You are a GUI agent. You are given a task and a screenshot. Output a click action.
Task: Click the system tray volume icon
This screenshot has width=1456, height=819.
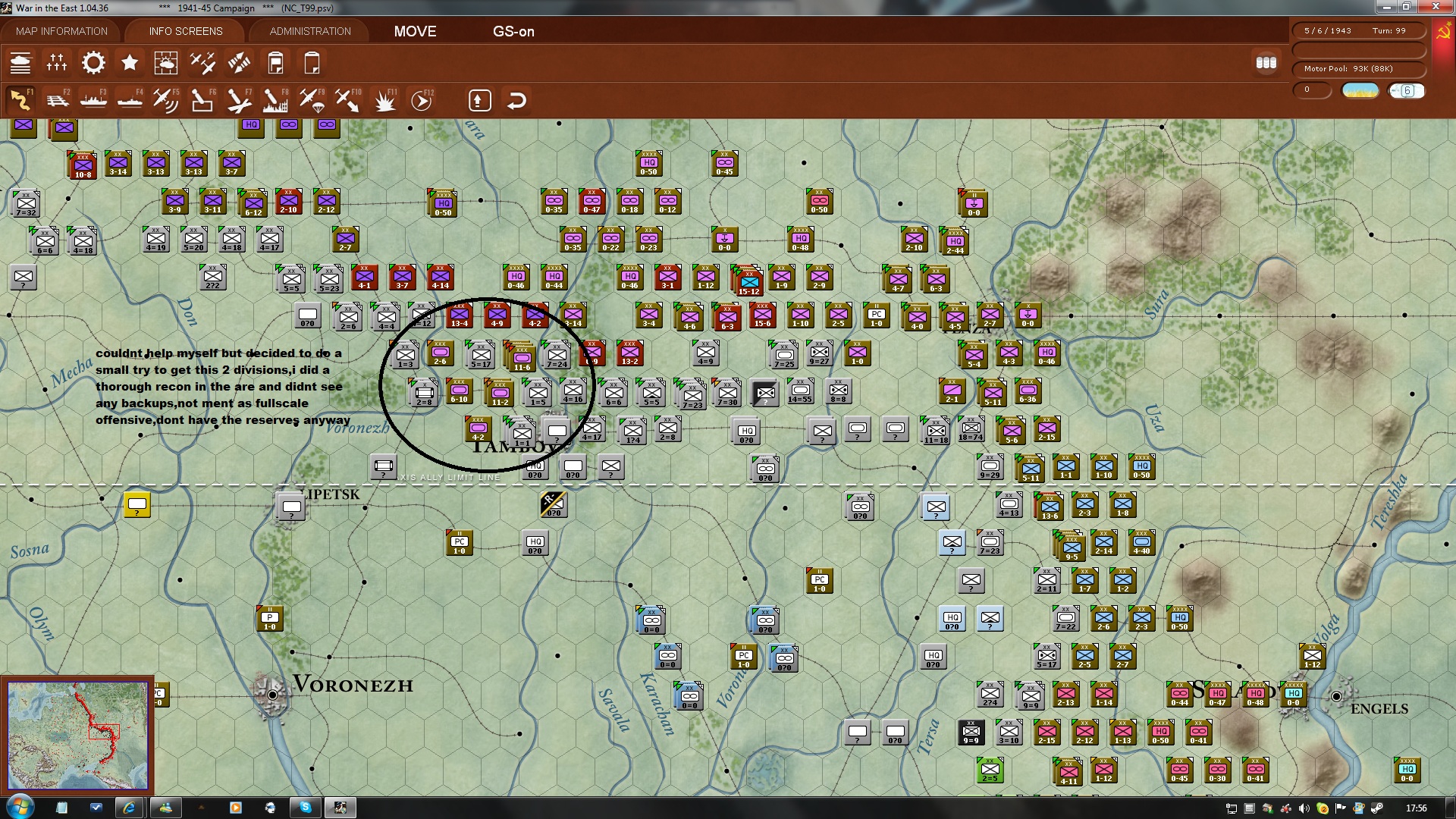[x=1304, y=808]
